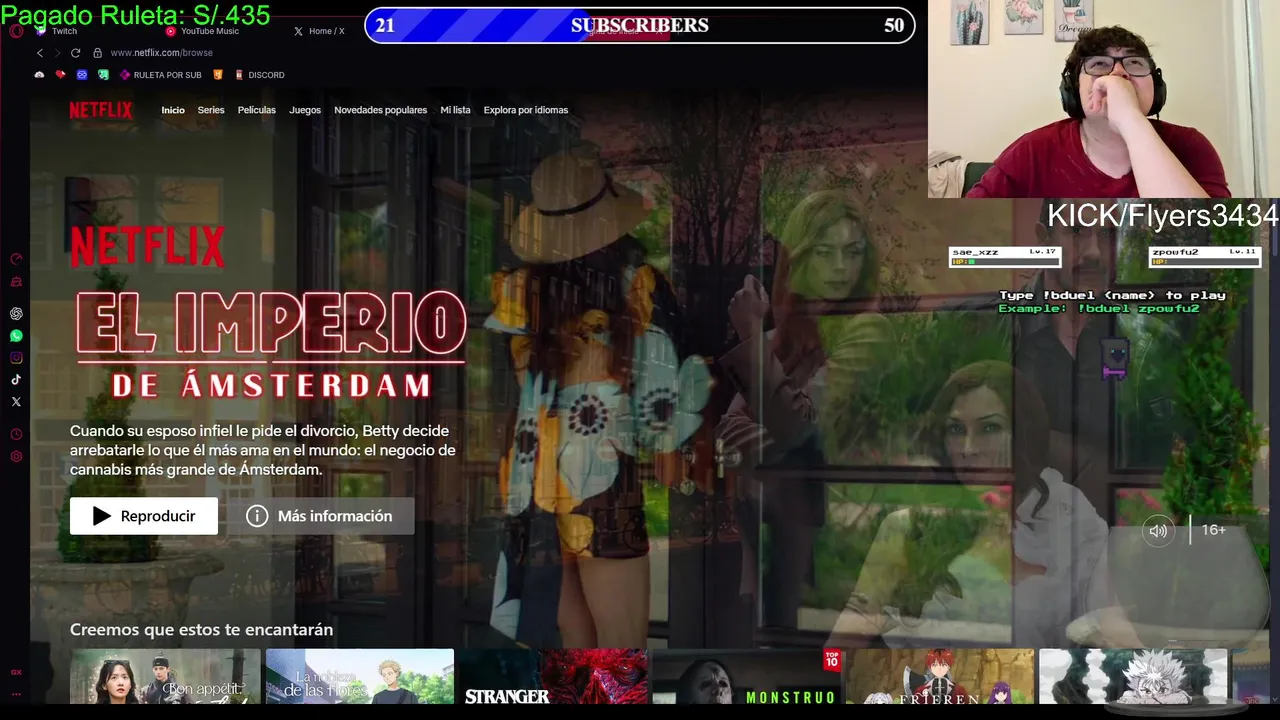Click the KICK/Flyers3434 overlay text
The height and width of the screenshot is (720, 1280).
pyautogui.click(x=1162, y=215)
